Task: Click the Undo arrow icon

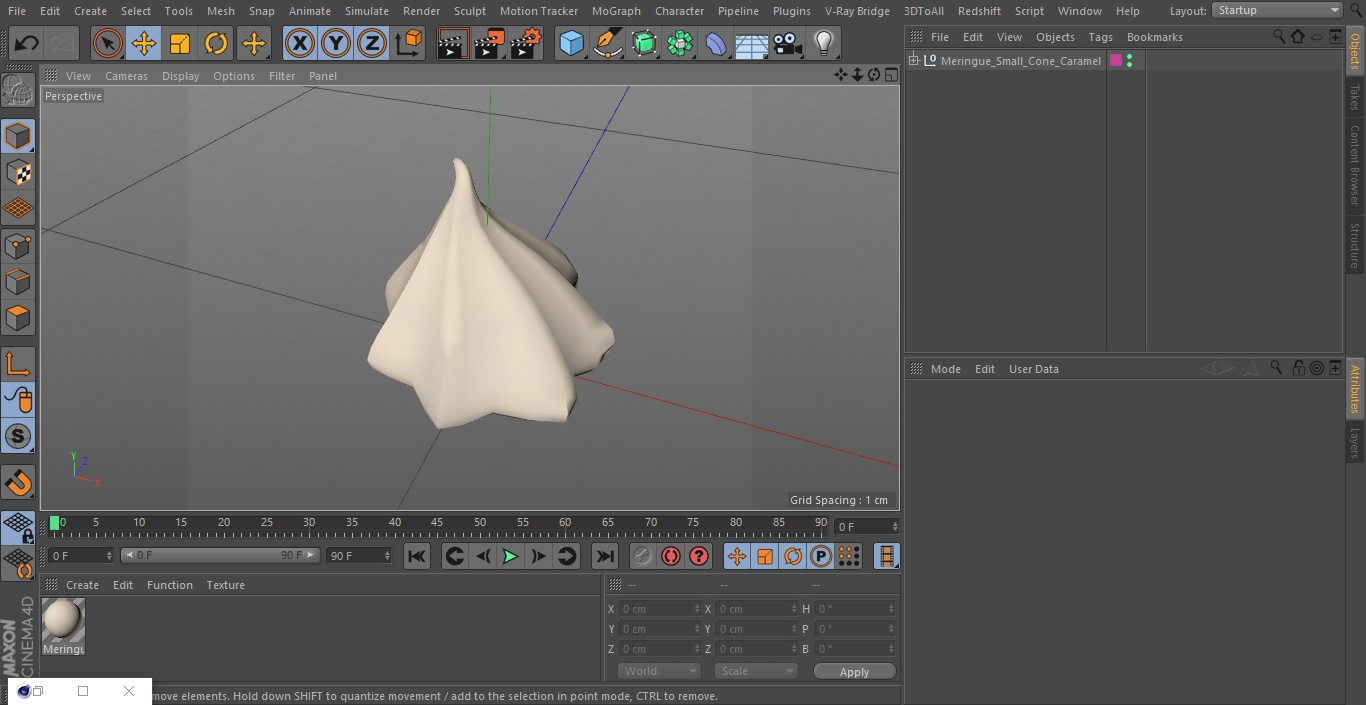Action: point(27,44)
